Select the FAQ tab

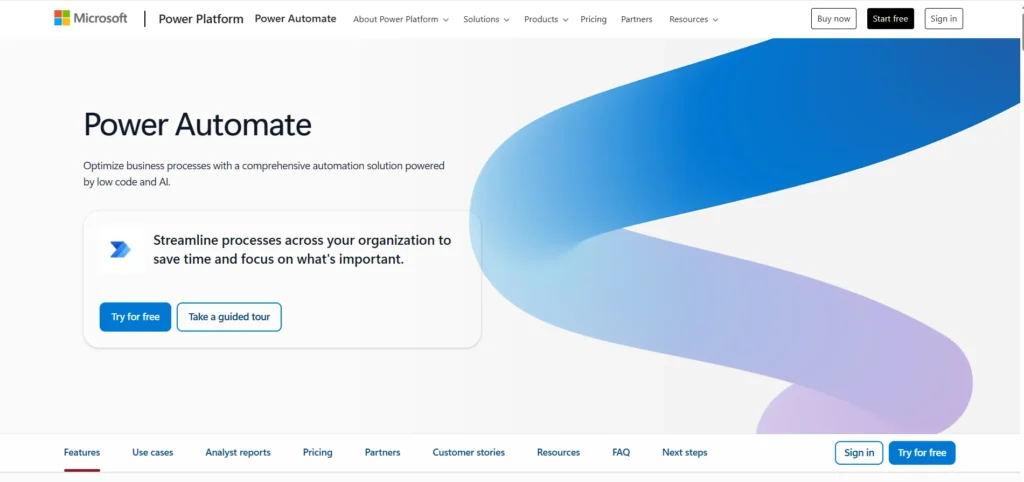click(621, 452)
